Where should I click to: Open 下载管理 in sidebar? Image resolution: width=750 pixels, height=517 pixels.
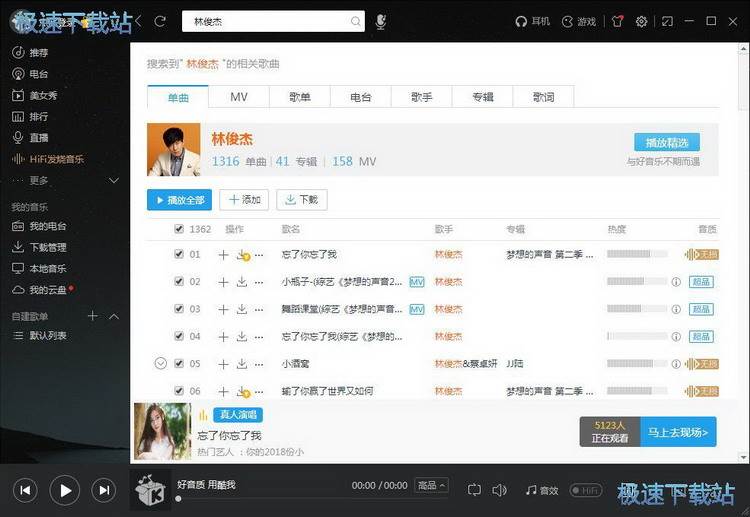tap(39, 247)
